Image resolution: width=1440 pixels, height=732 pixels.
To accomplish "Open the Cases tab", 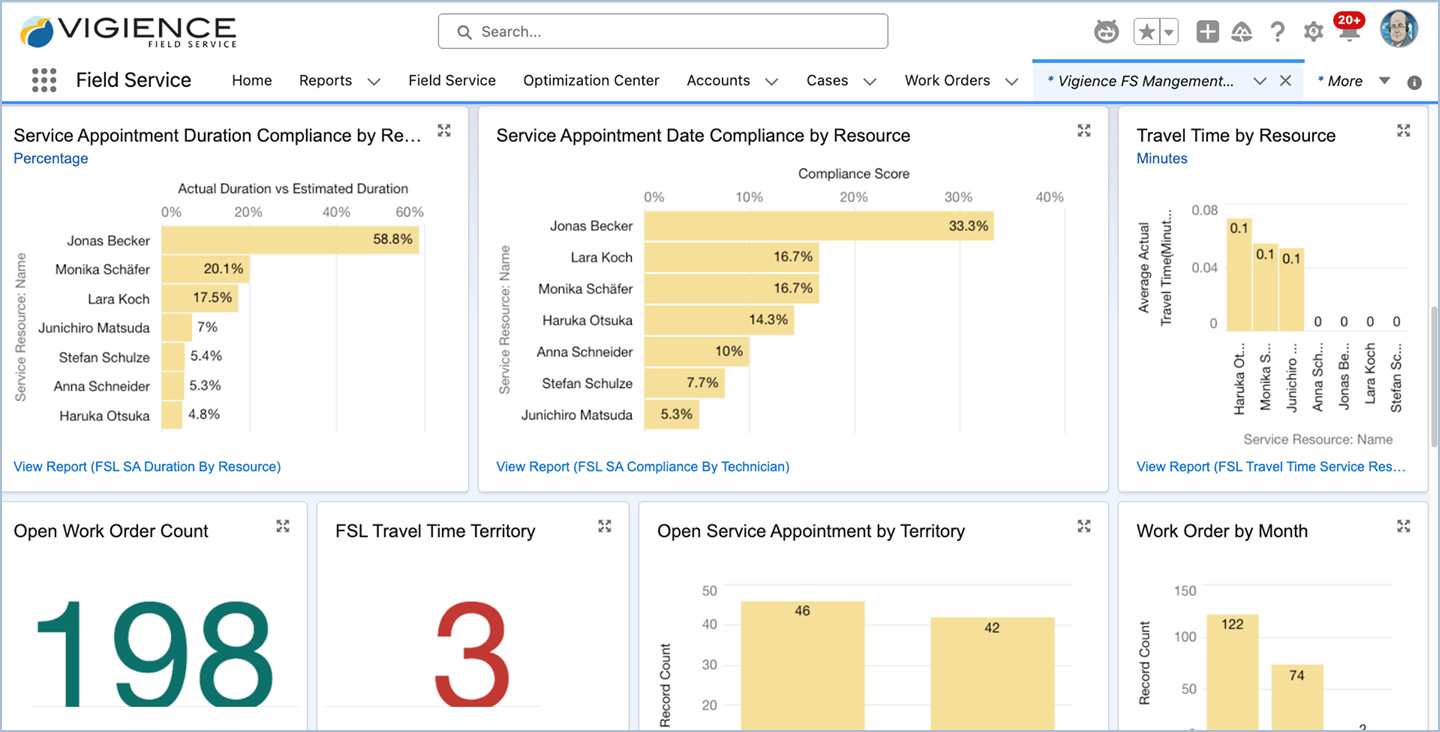I will 827,81.
